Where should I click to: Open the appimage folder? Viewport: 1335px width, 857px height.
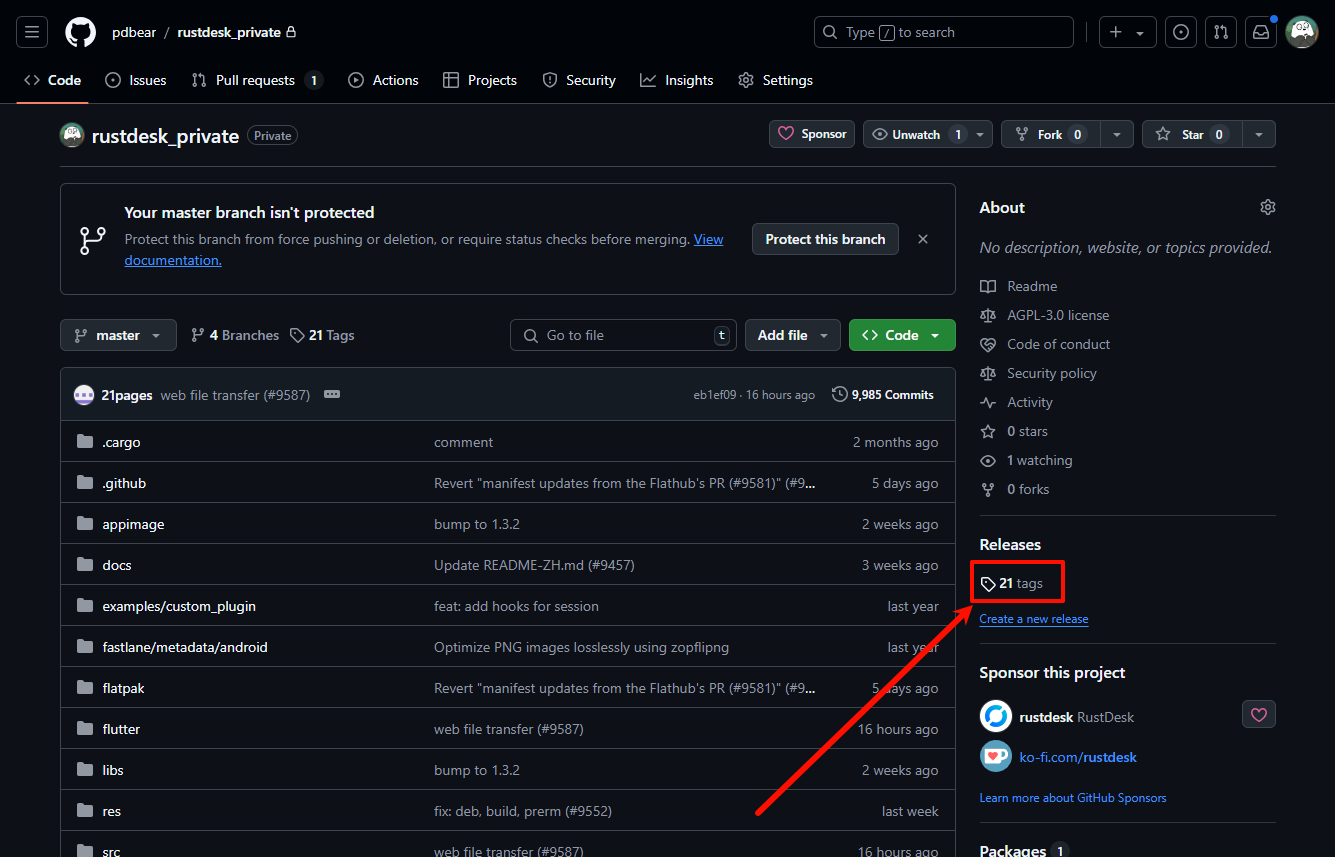click(133, 524)
